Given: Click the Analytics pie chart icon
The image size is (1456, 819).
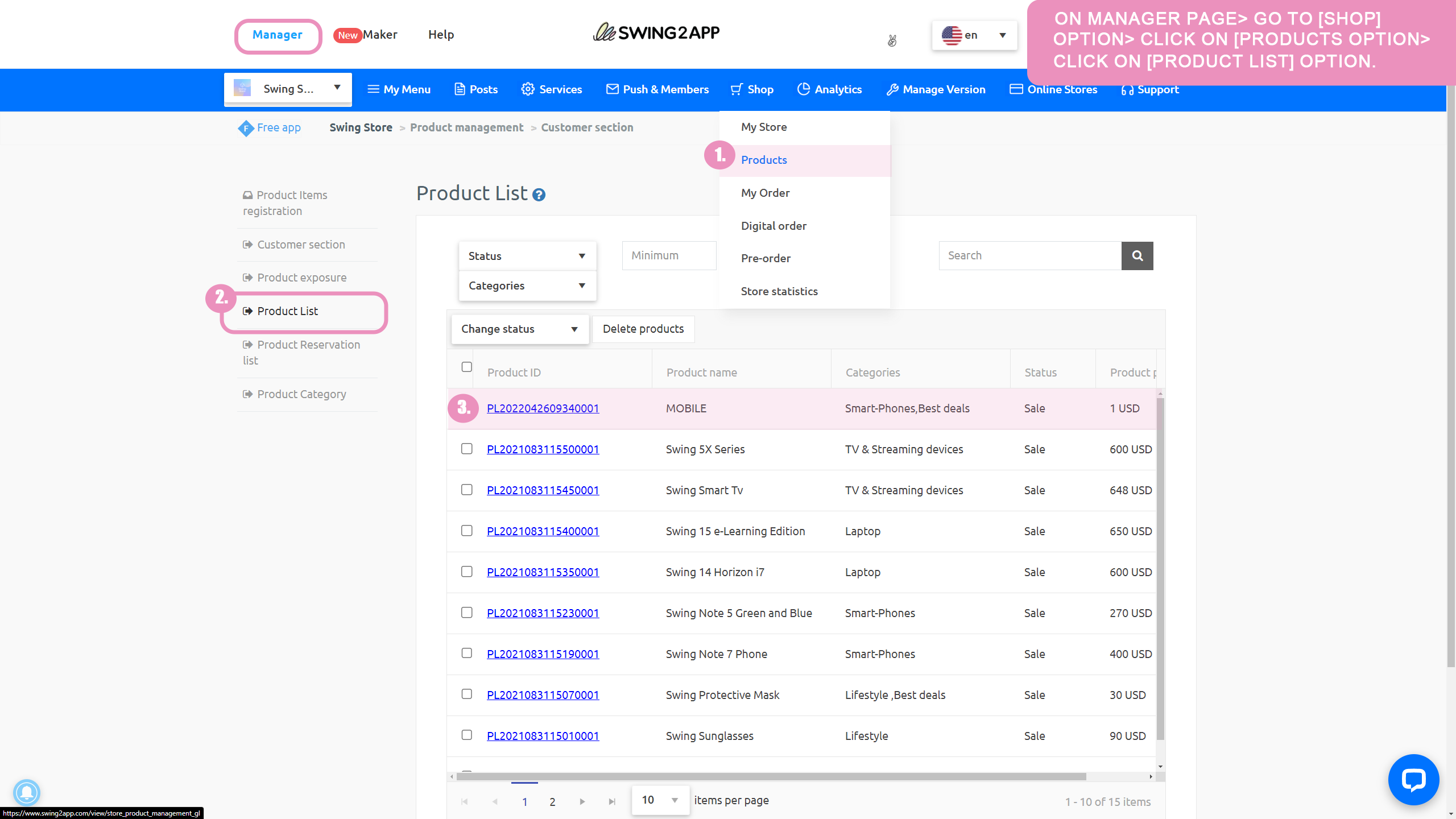Looking at the screenshot, I should [x=803, y=89].
